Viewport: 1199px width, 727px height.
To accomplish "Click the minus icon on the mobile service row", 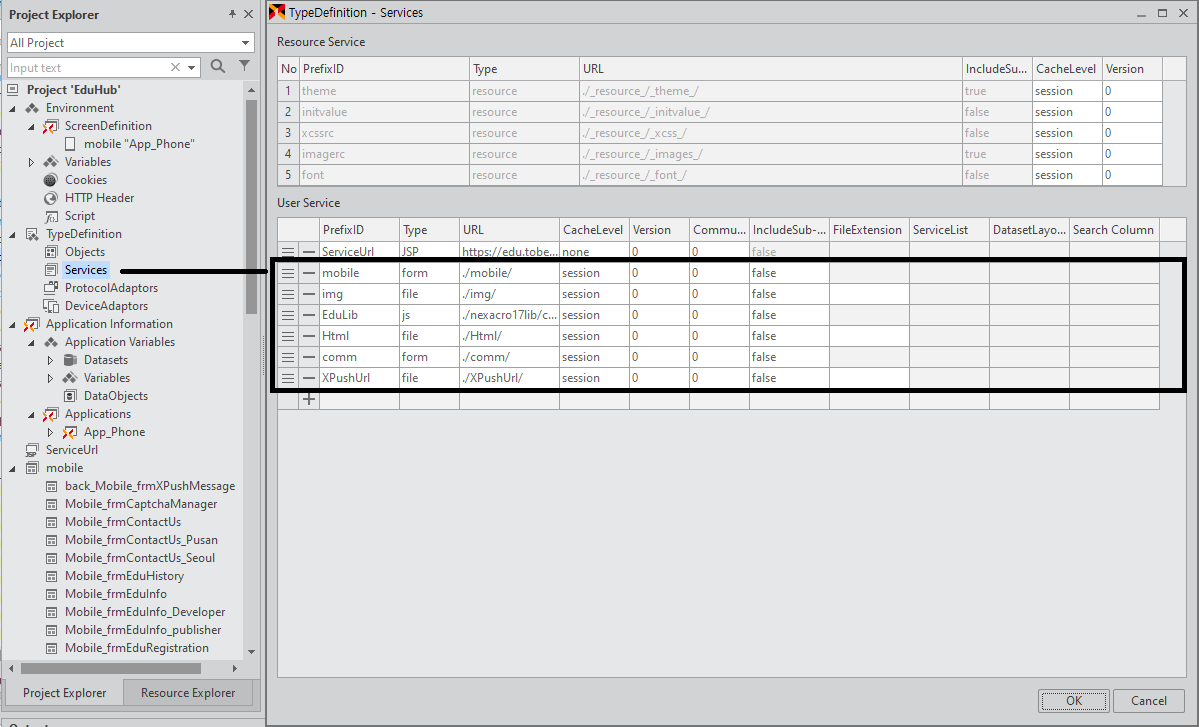I will tap(309, 273).
